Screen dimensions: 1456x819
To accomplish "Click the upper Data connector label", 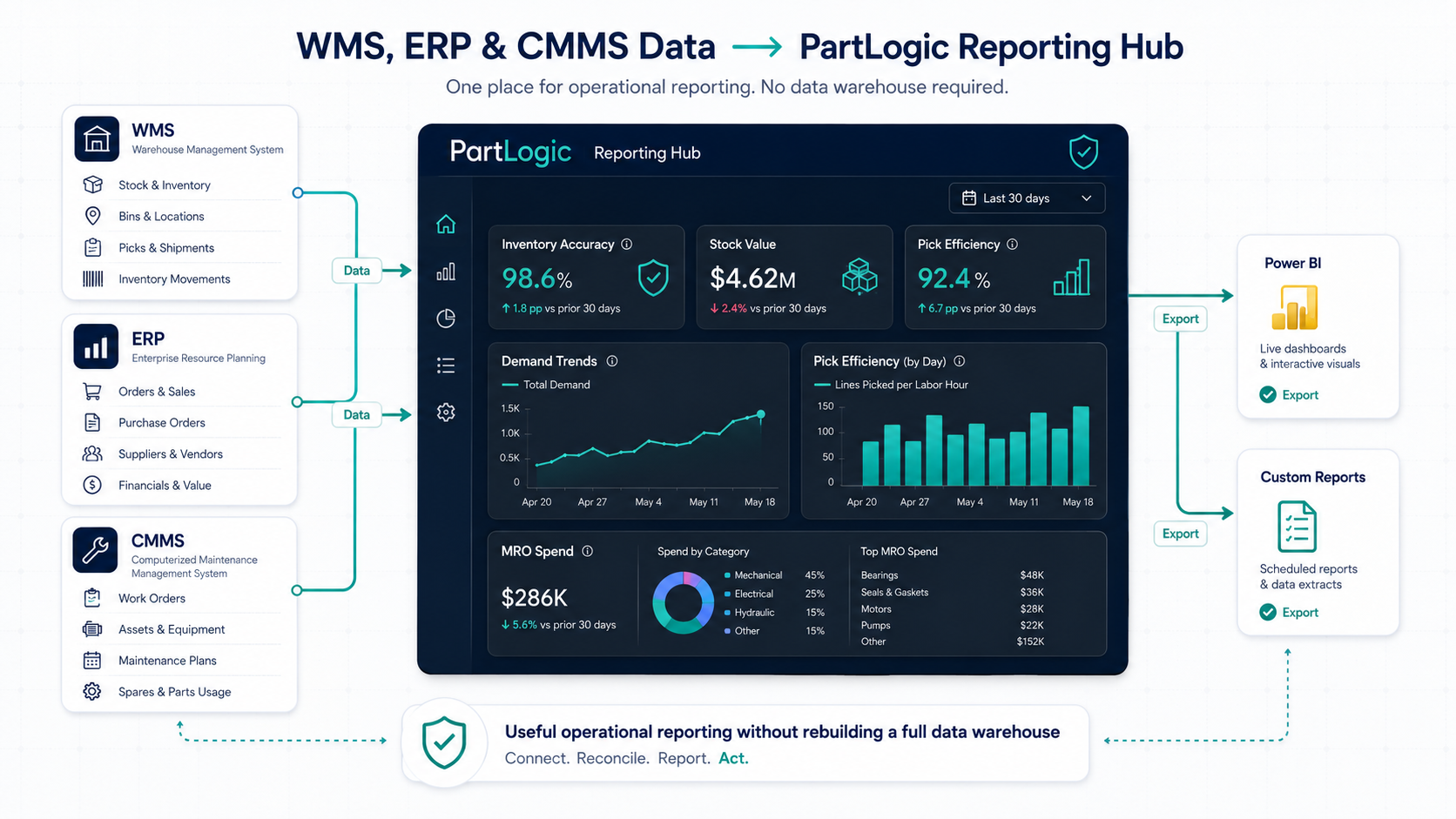I will click(356, 271).
